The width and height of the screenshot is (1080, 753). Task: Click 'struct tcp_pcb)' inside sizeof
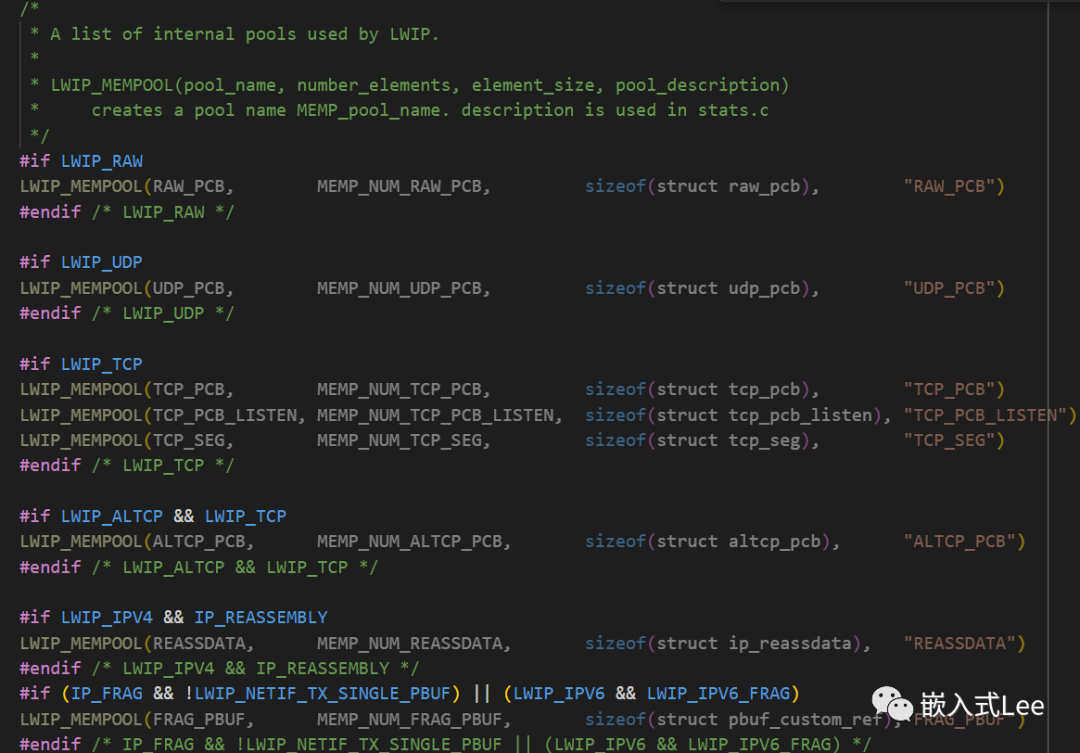click(x=733, y=389)
